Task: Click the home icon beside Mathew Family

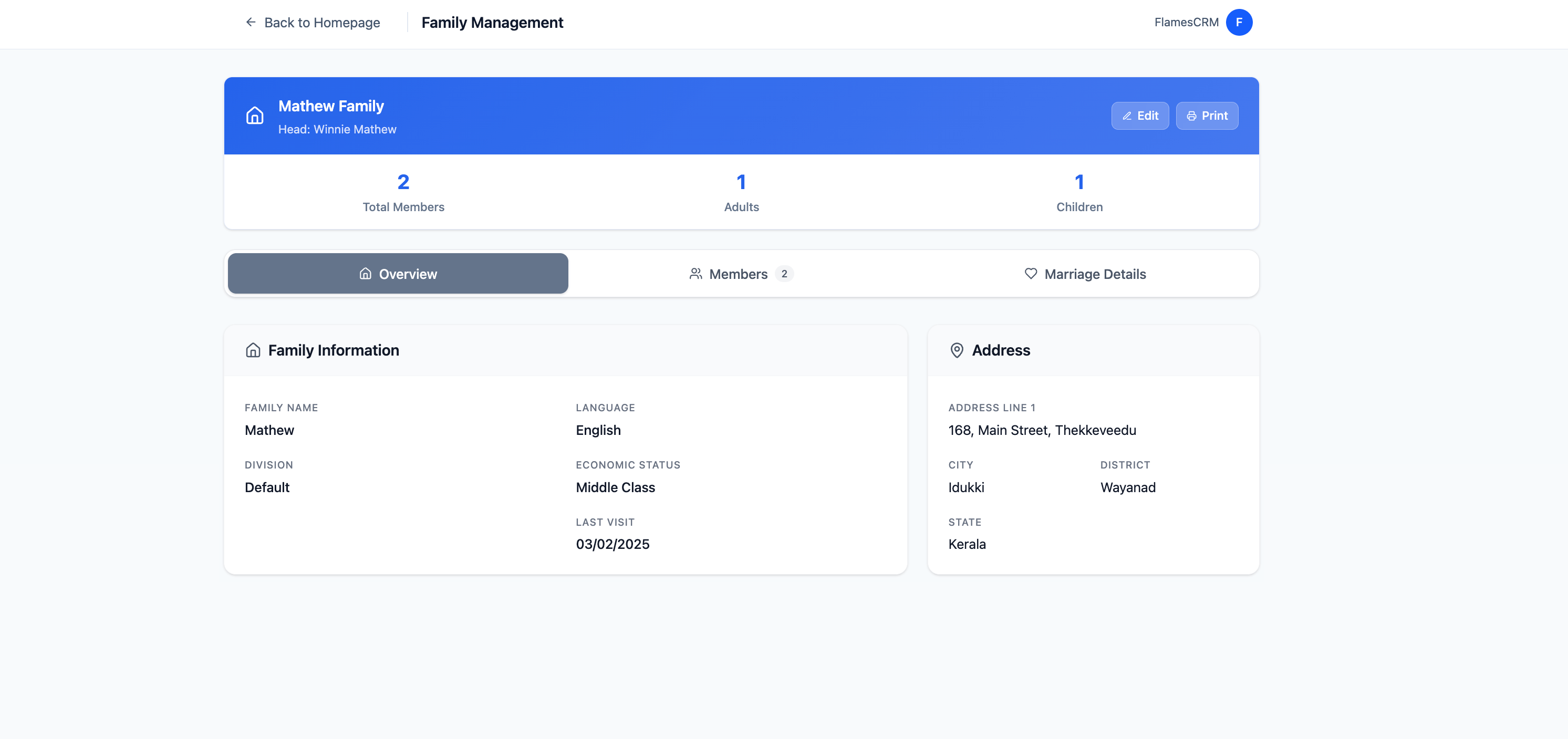Action: click(254, 116)
